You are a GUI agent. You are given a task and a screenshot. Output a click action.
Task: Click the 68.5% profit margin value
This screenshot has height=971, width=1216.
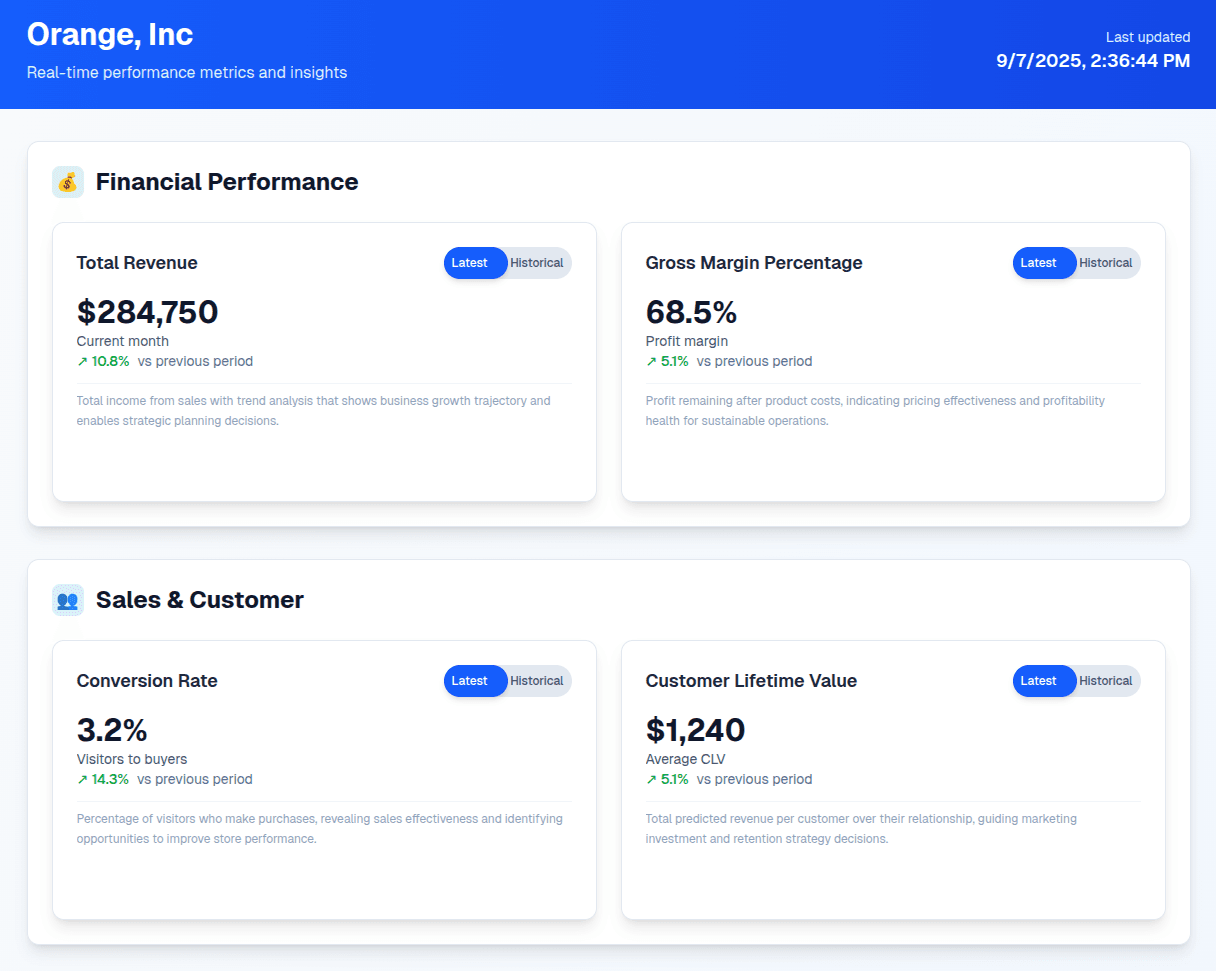click(x=691, y=312)
